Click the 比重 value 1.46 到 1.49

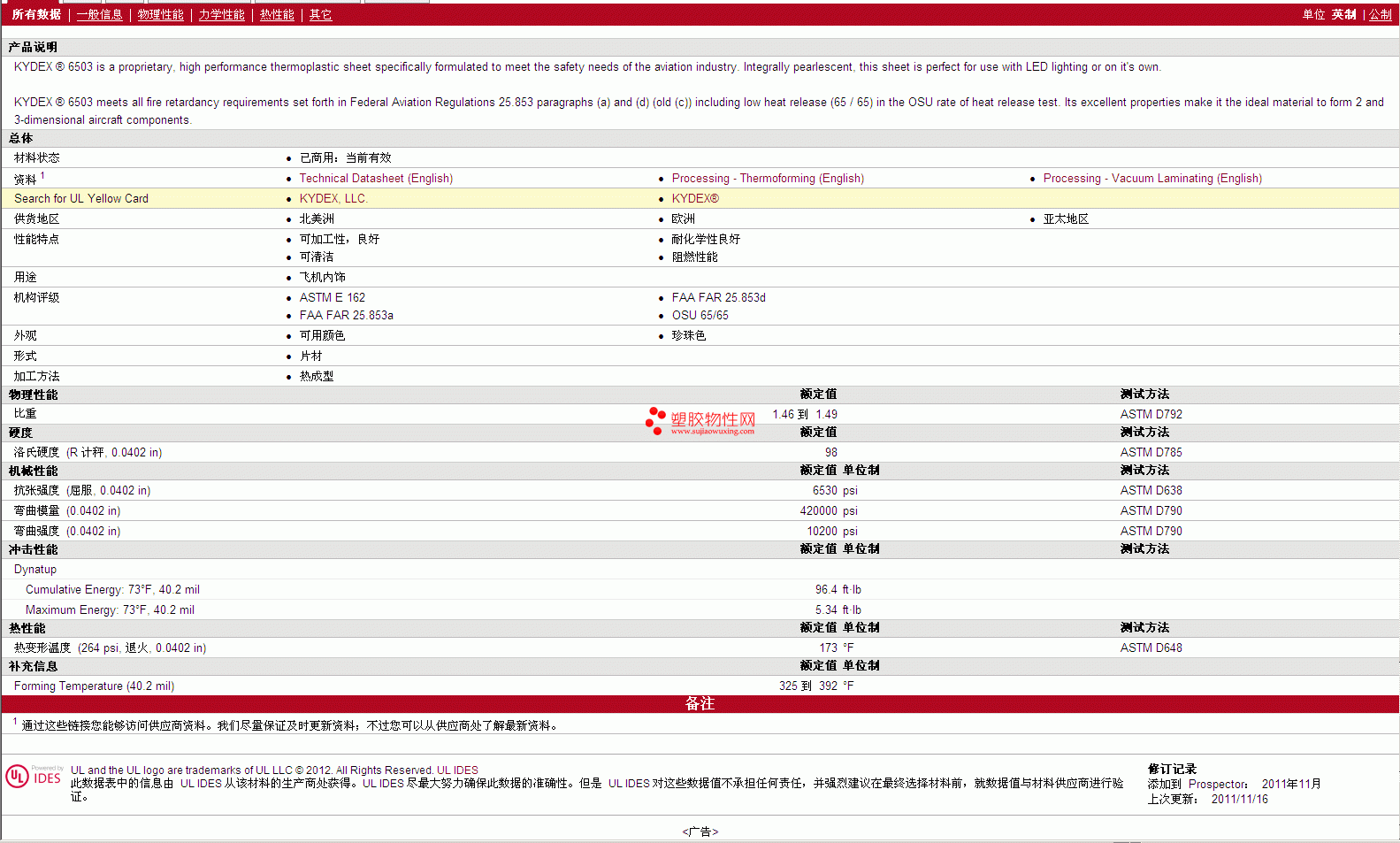click(x=805, y=415)
